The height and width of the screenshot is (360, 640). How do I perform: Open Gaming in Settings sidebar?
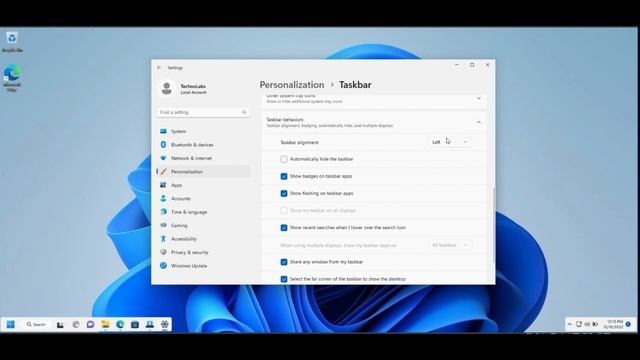[x=203, y=225]
